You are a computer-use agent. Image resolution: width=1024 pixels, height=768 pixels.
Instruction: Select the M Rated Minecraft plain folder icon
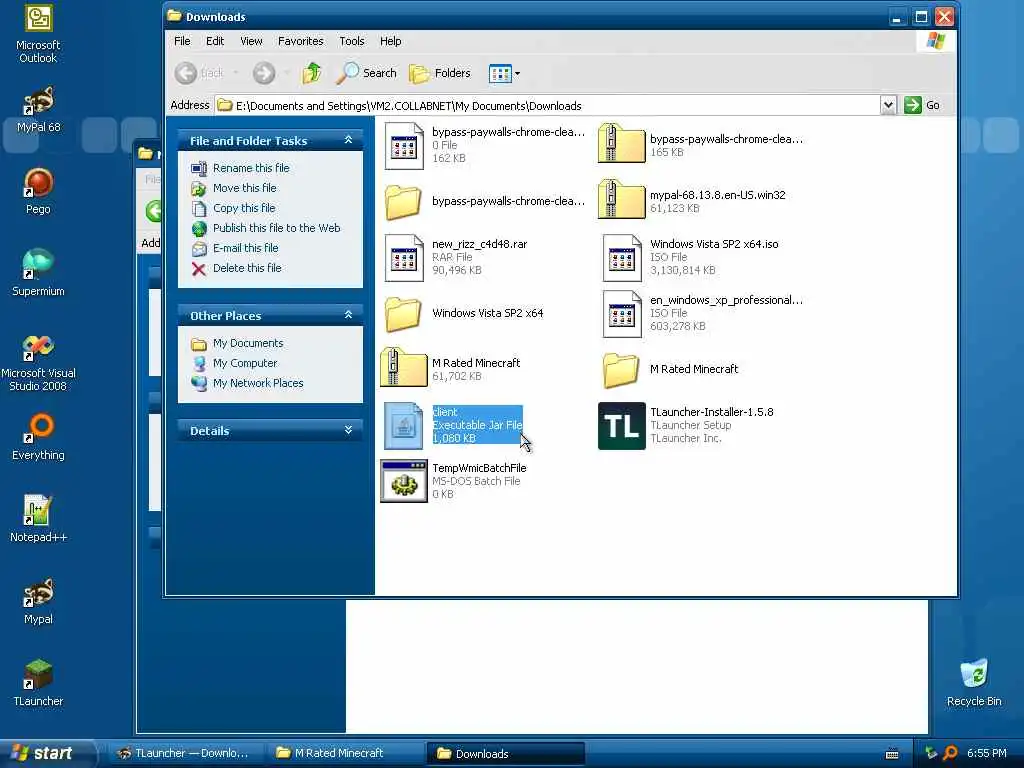[620, 370]
